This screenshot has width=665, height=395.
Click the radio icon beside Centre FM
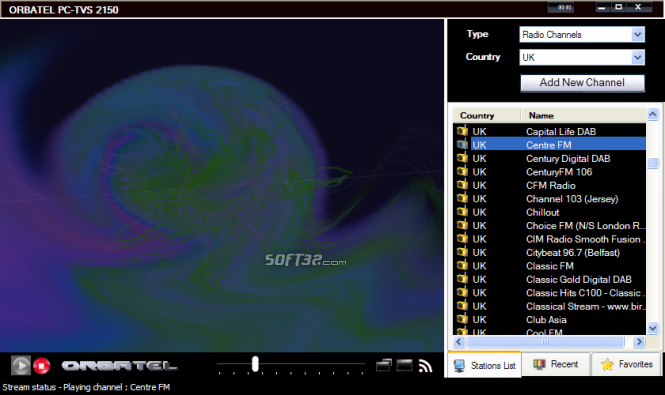pos(462,144)
